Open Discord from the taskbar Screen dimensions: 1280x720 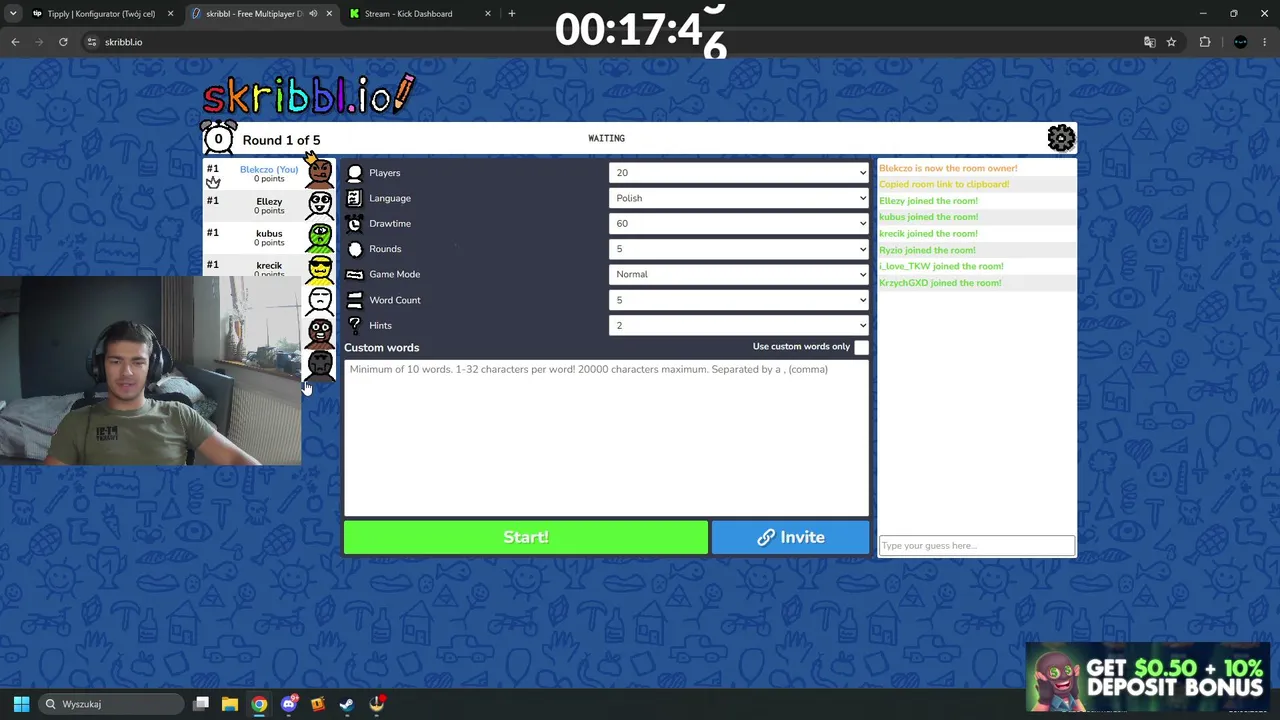click(x=289, y=704)
